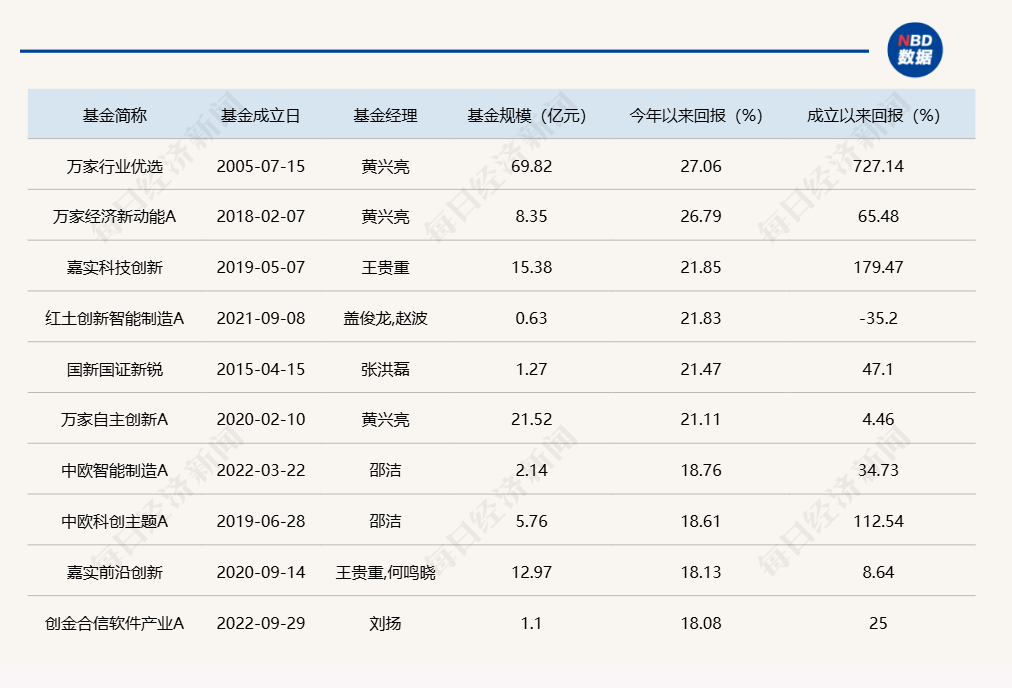Select the date 2022-09-29
Image resolution: width=1012 pixels, height=688 pixels.
(x=261, y=623)
